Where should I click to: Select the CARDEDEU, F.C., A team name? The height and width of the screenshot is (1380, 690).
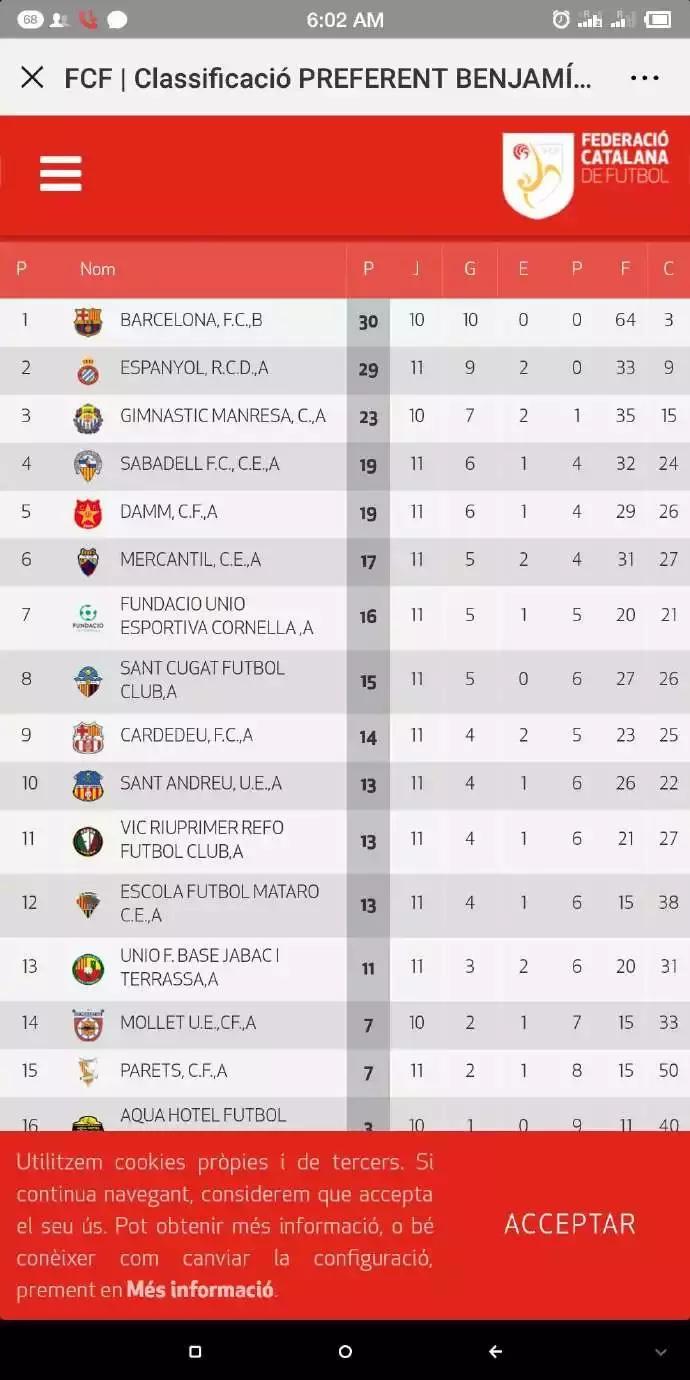(186, 736)
